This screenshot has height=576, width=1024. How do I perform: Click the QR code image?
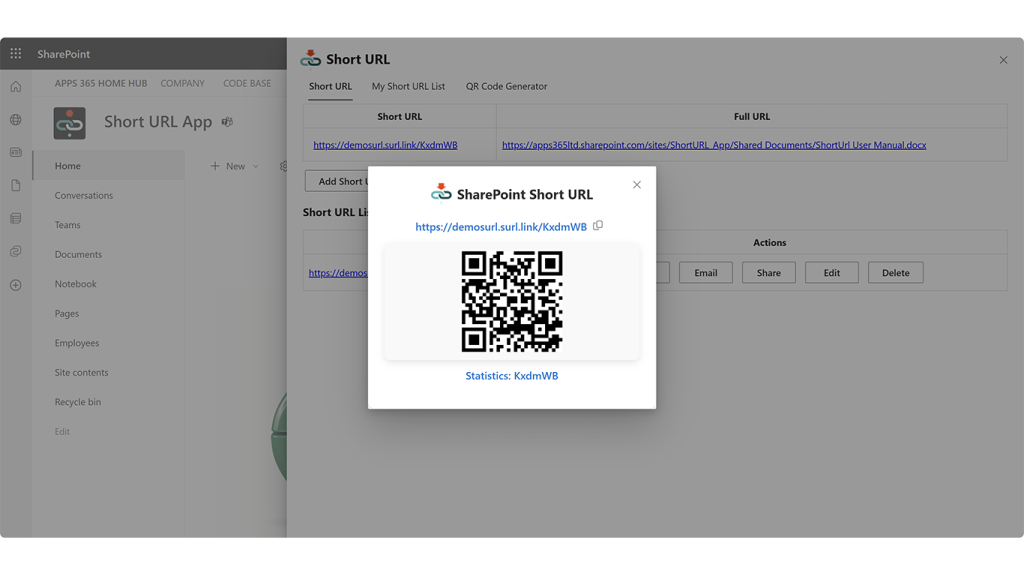point(512,302)
